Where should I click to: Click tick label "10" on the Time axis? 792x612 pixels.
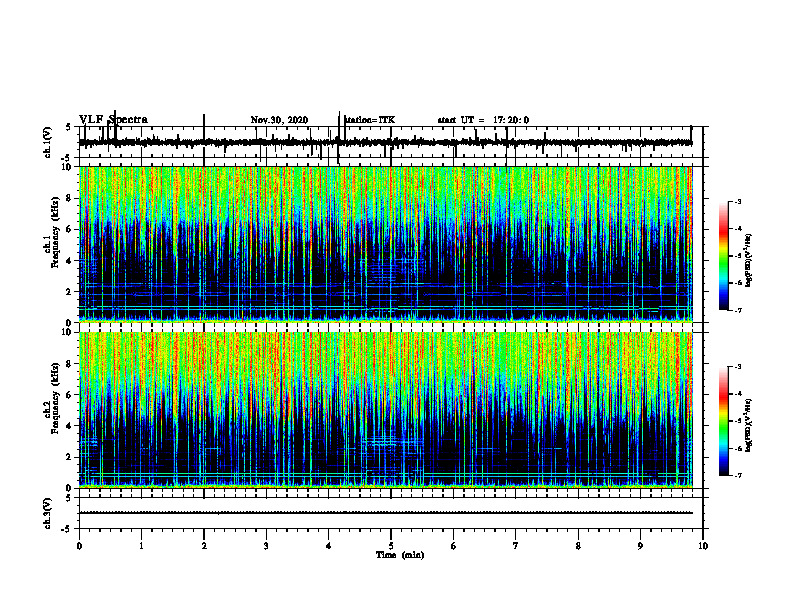(703, 546)
